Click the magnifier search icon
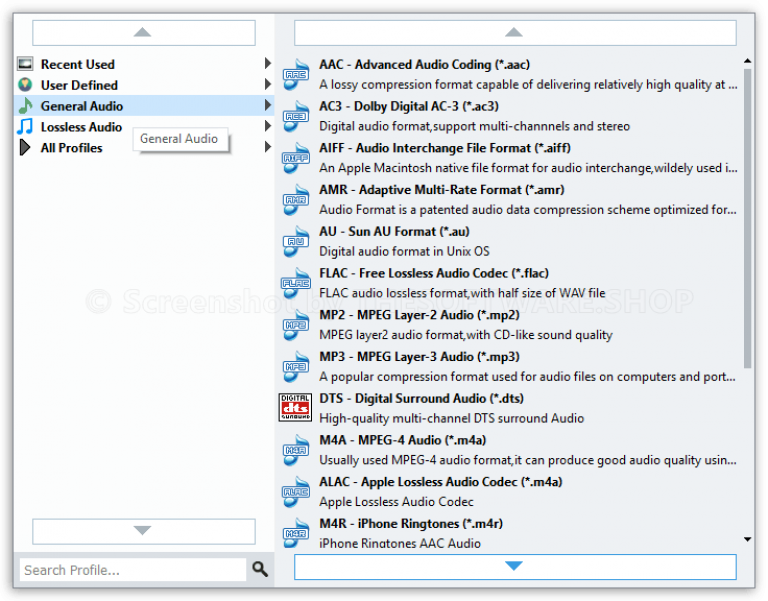The width and height of the screenshot is (768, 601). tap(260, 569)
